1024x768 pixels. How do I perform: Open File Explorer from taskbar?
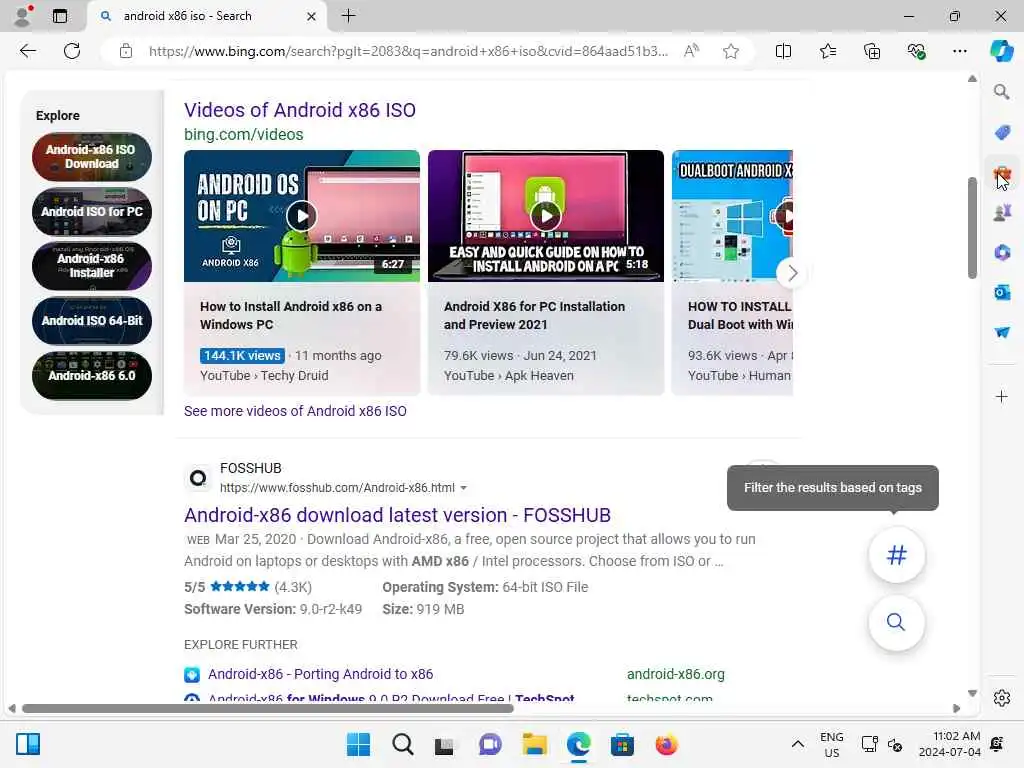[x=535, y=744]
